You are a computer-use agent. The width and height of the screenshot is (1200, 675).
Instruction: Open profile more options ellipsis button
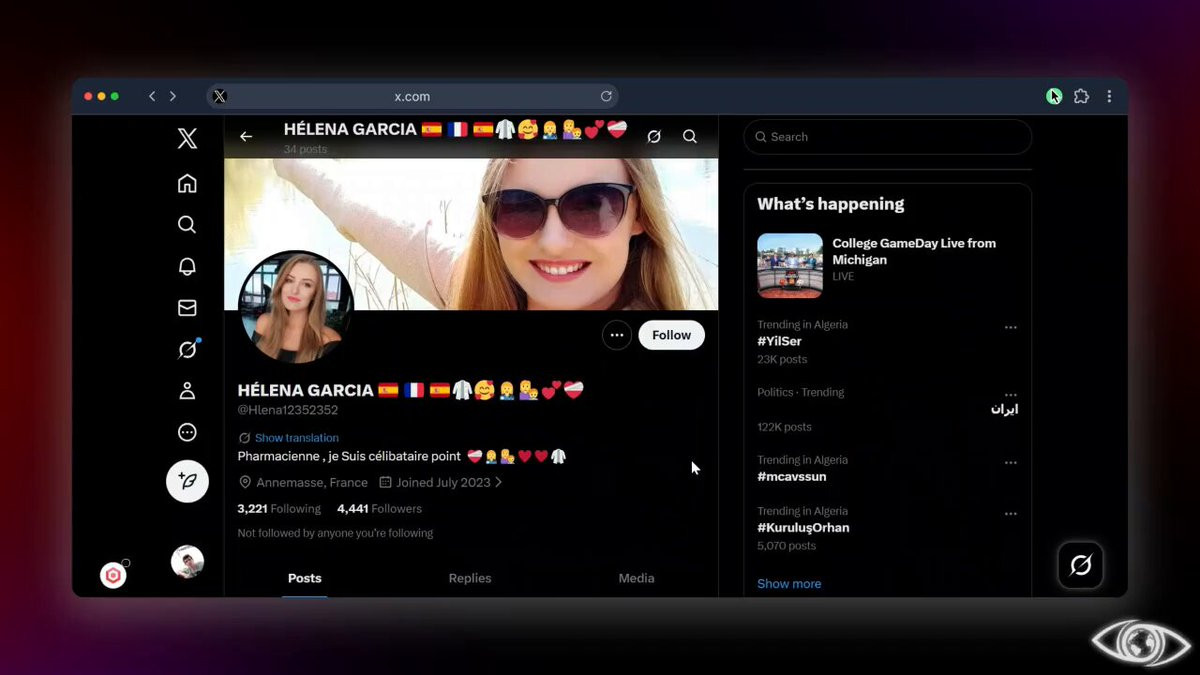[x=617, y=335]
